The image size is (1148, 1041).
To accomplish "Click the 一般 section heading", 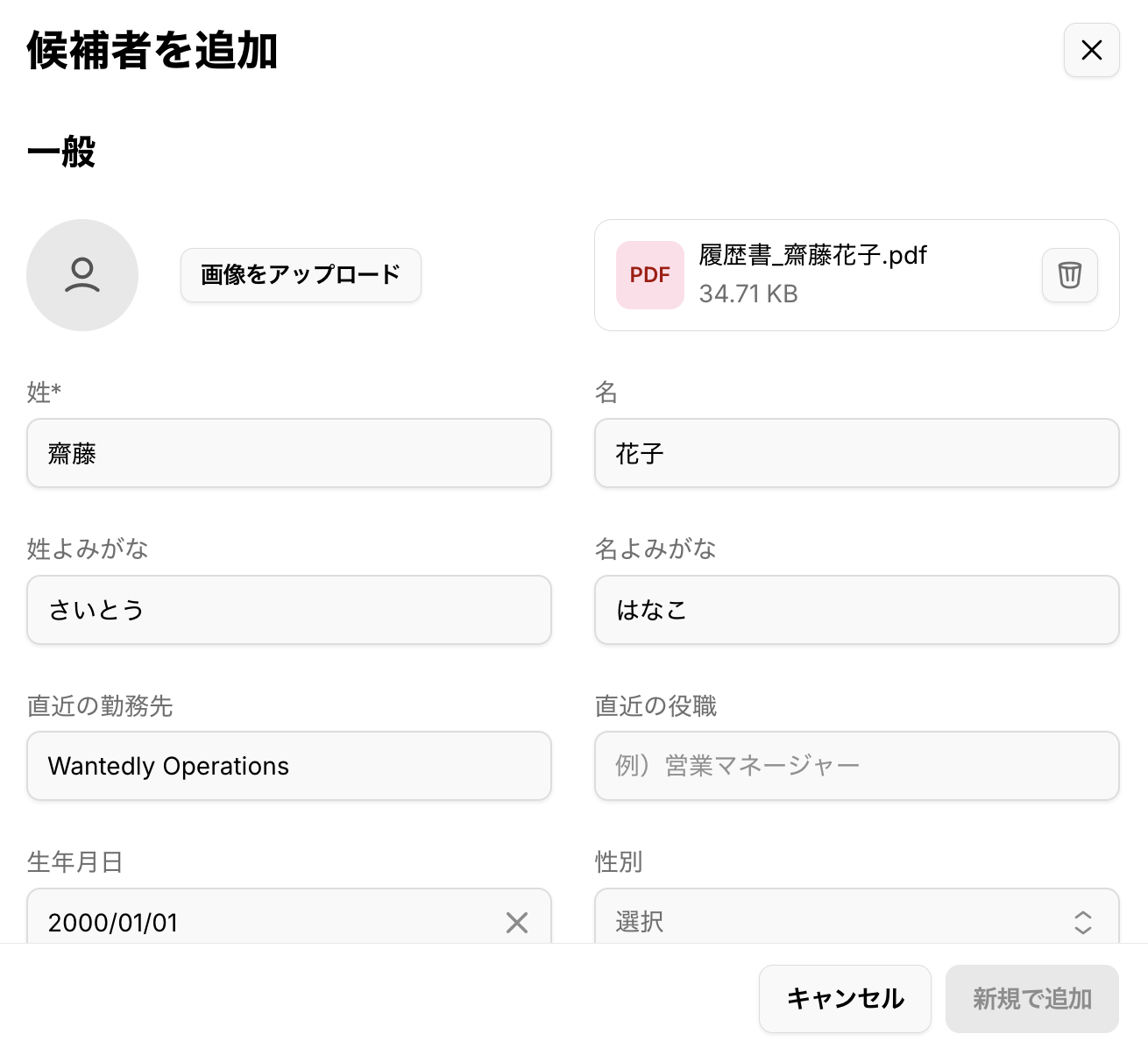I will pyautogui.click(x=61, y=152).
